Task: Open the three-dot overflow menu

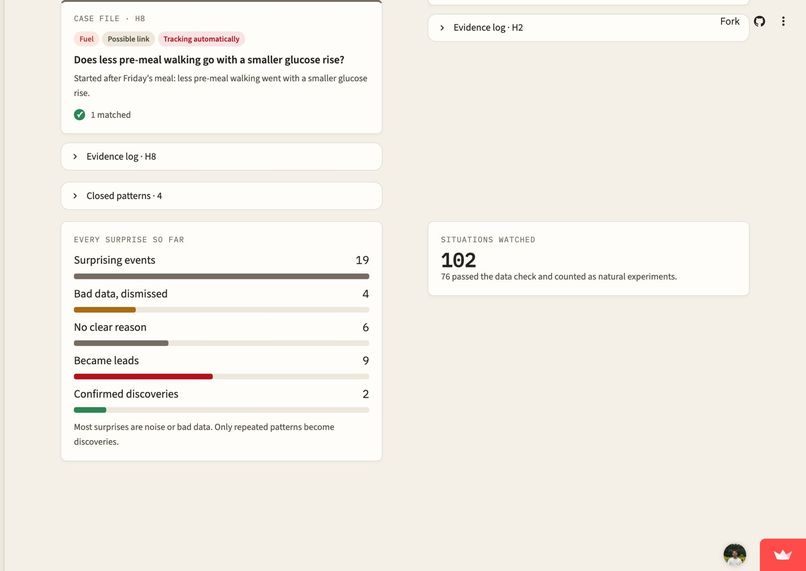Action: point(783,21)
